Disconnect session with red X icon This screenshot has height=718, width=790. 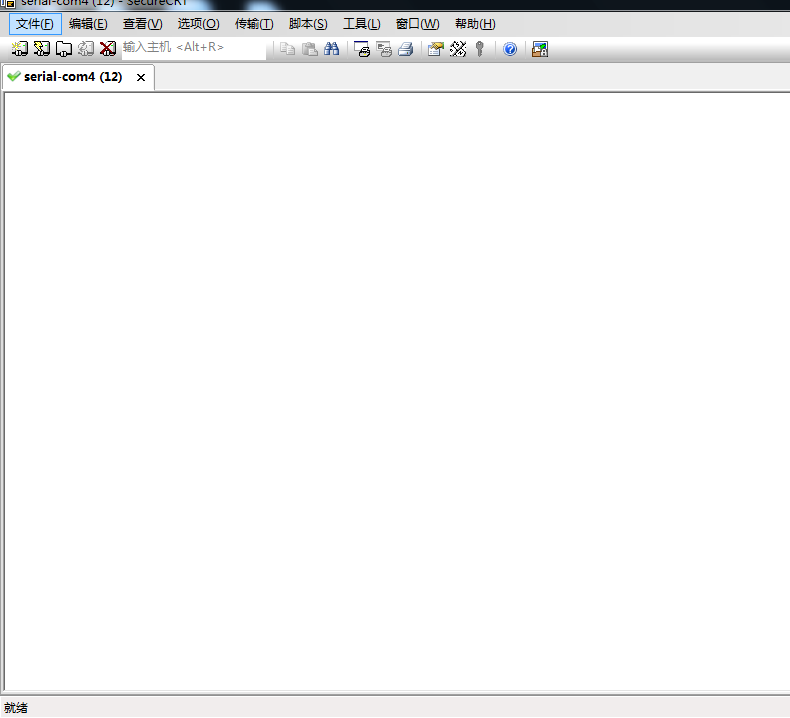[x=108, y=48]
